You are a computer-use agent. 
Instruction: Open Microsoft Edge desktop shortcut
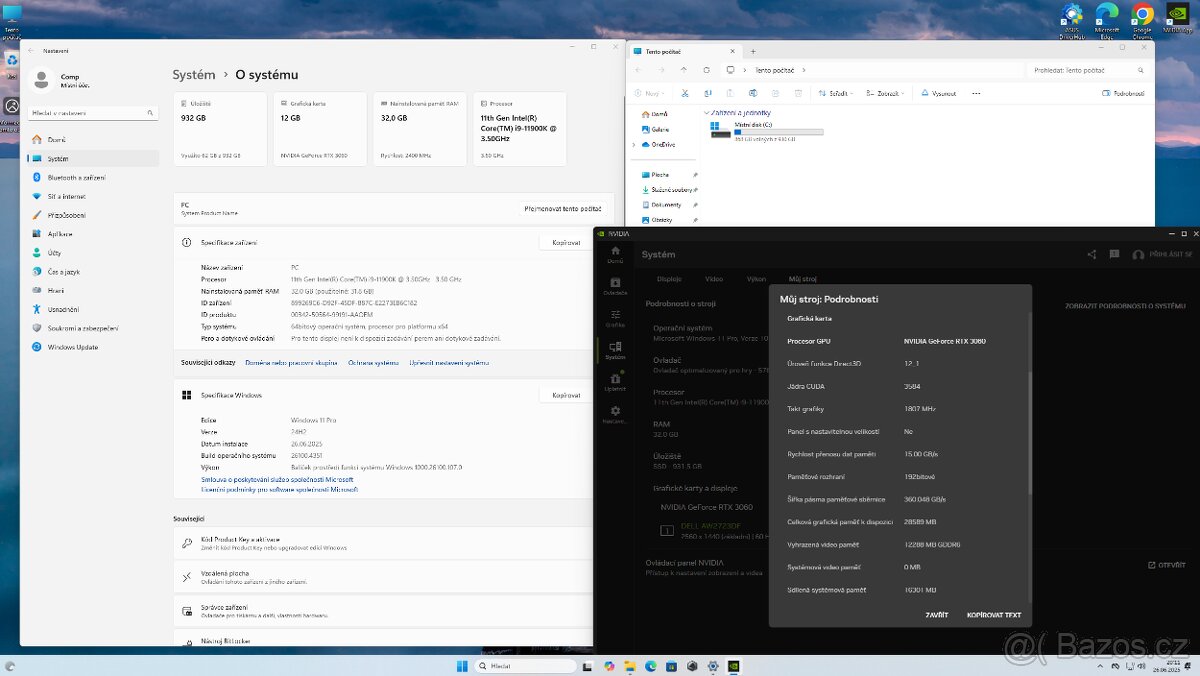coord(1106,19)
